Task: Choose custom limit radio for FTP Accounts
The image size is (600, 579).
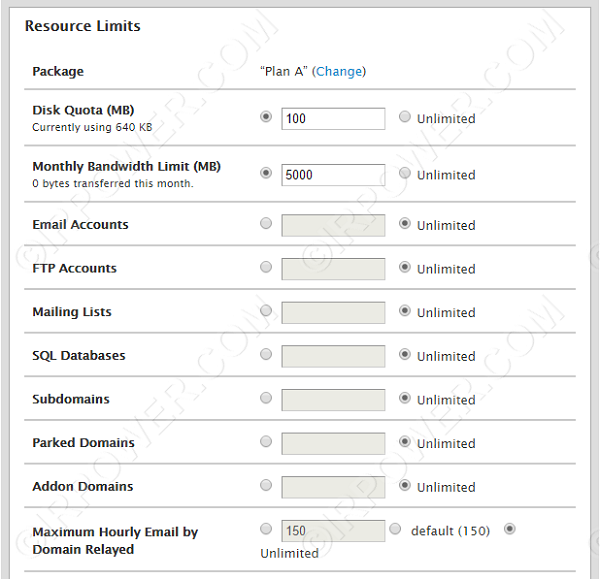Action: click(x=266, y=268)
